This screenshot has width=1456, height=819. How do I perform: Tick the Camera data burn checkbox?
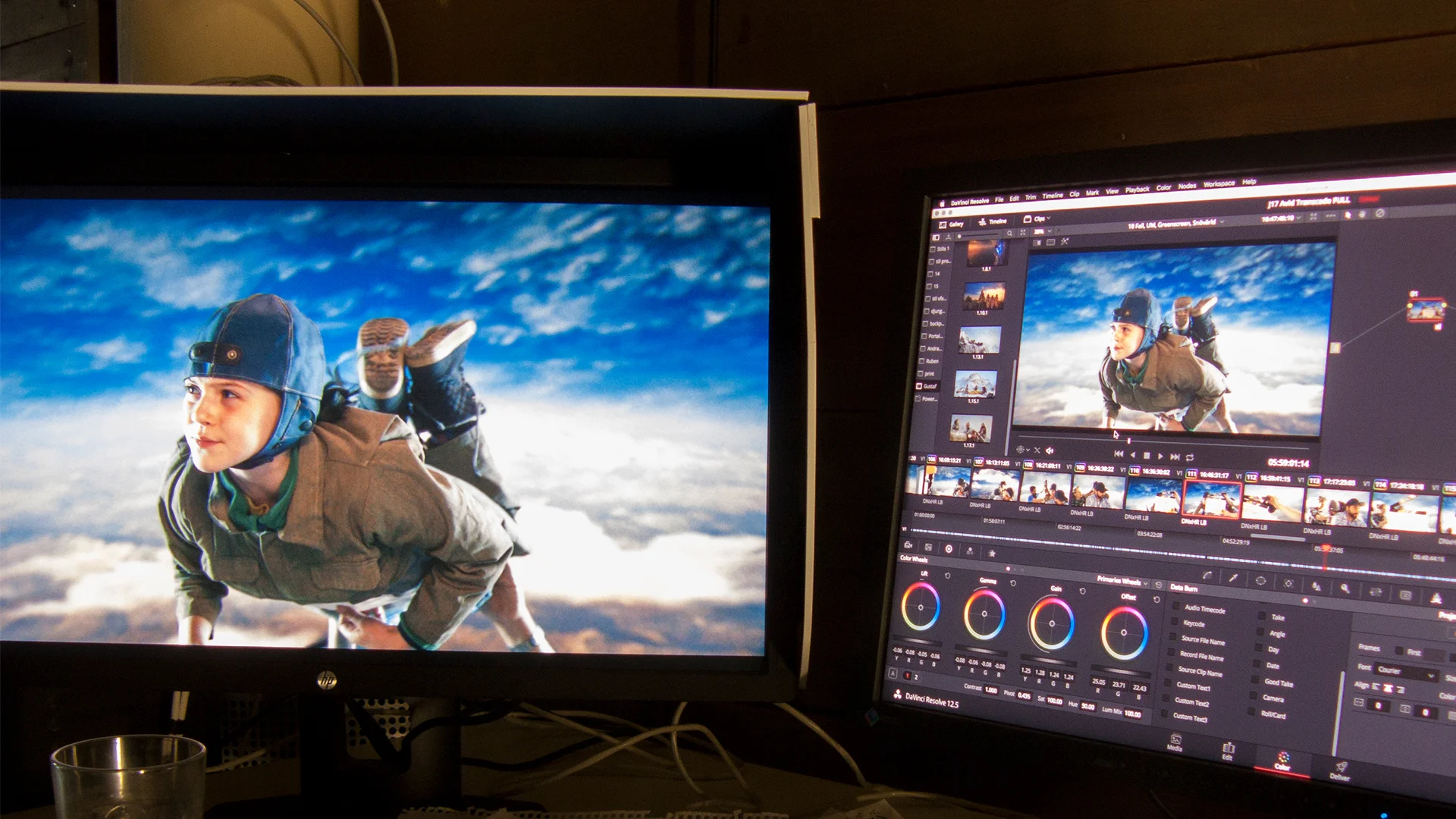(1254, 697)
